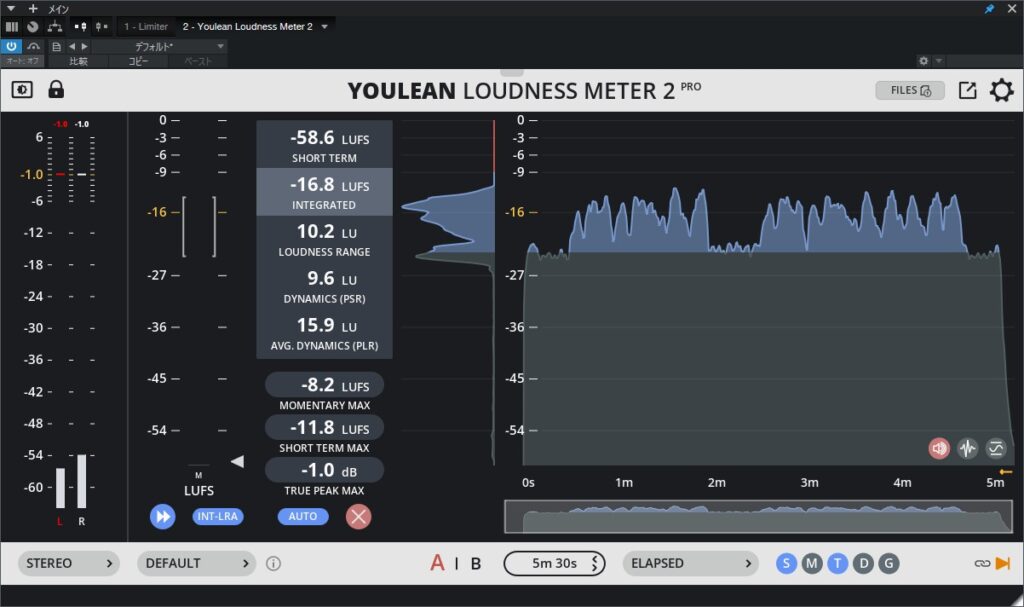Open dropdown arrow beside small host gear

pos(938,61)
